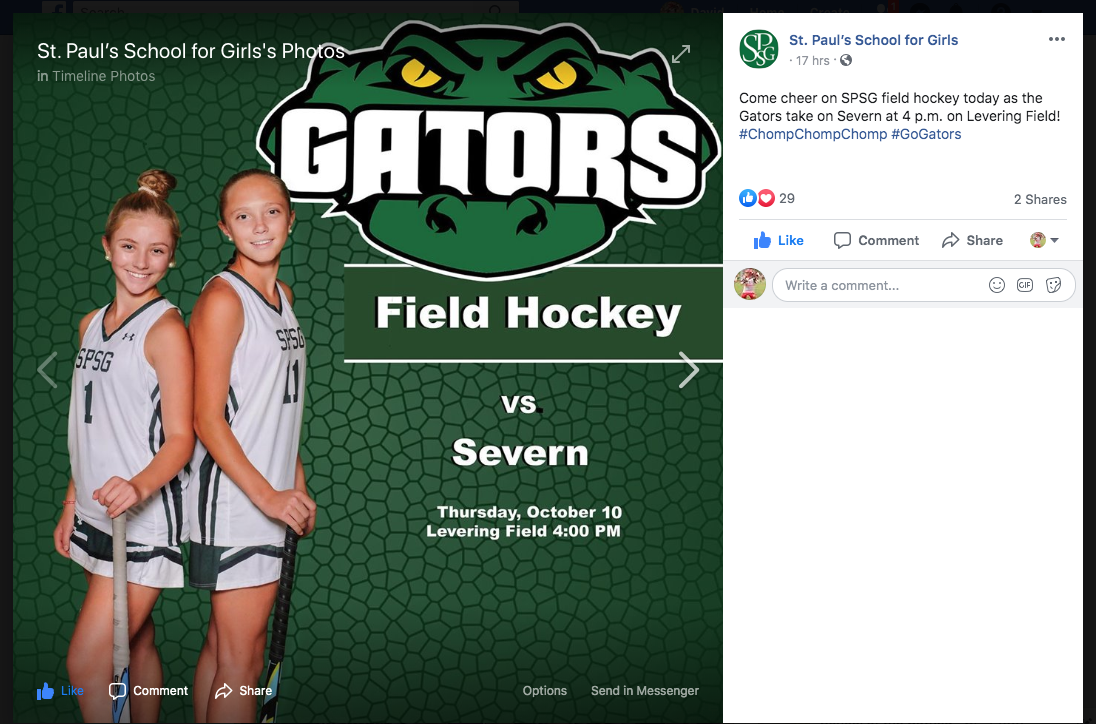1096x724 pixels.
Task: Click the Comment button in sidebar
Action: (877, 240)
